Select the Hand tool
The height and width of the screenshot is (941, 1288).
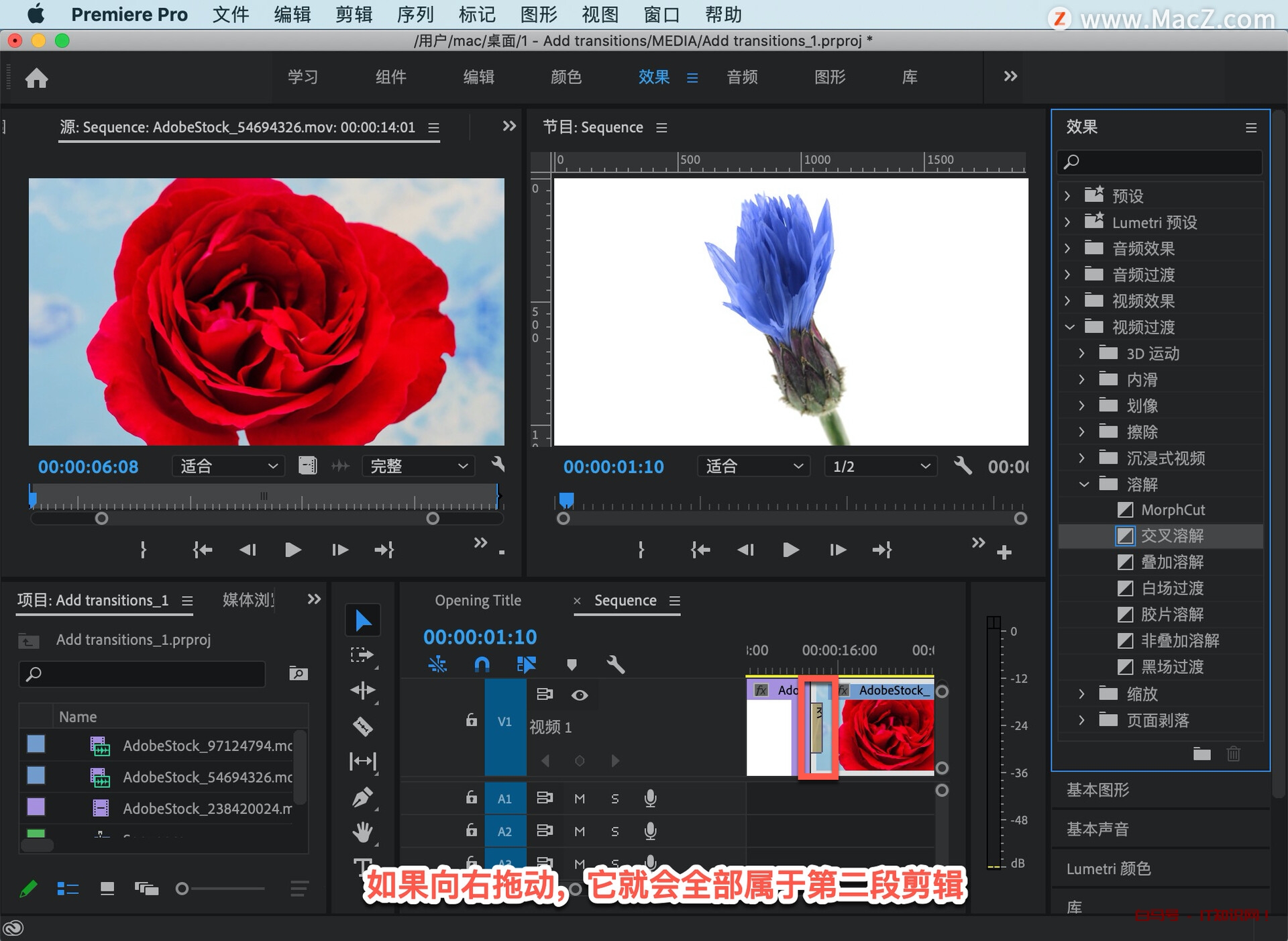coord(362,832)
